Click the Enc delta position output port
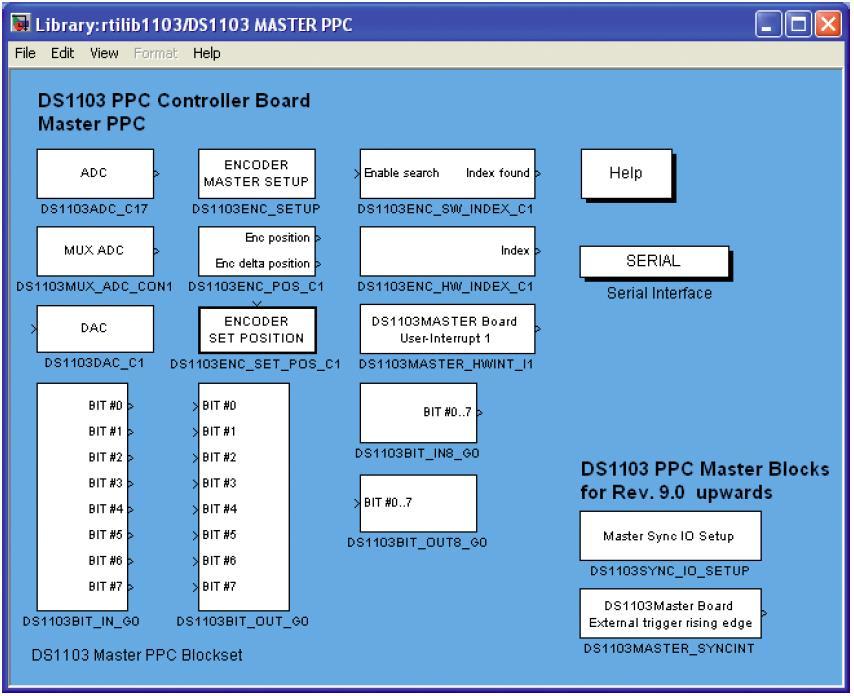The image size is (854, 696). (318, 264)
